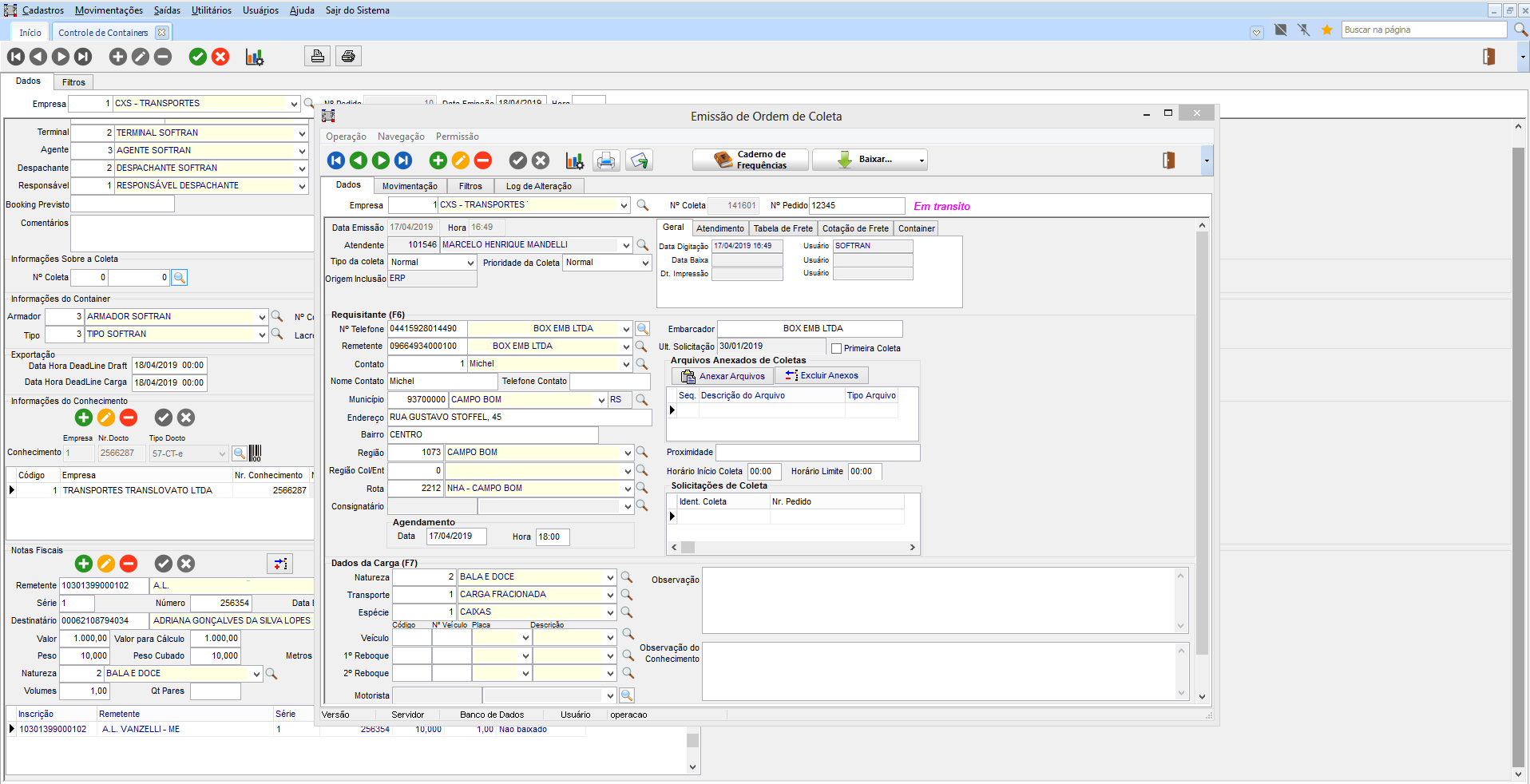
Task: Click the Caderno de Frequências button
Action: [x=751, y=160]
